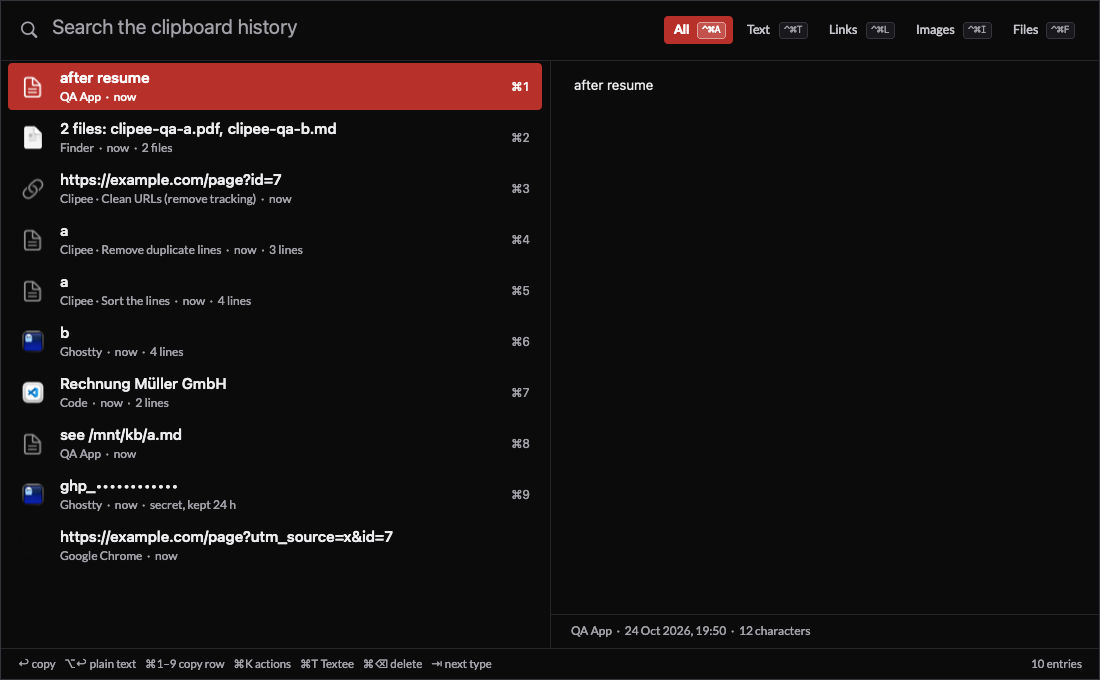Click the ⌘7 shortcut badge
Screen dimensions: 1100x680
pyautogui.click(x=520, y=392)
